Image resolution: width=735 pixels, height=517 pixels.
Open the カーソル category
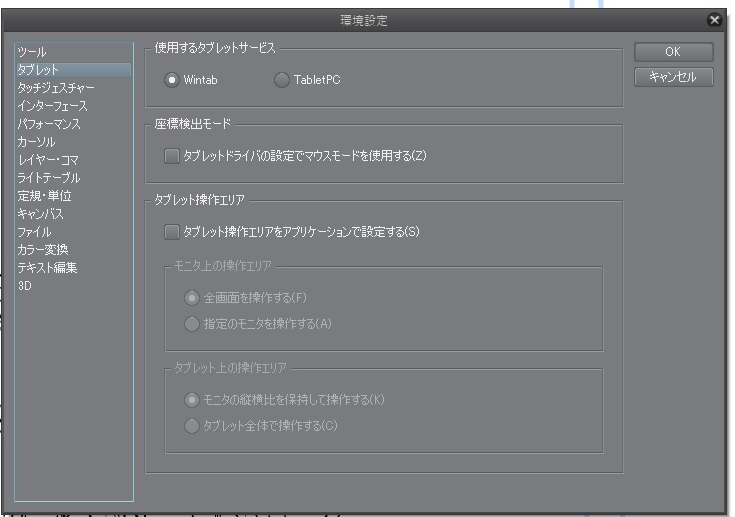74,142
